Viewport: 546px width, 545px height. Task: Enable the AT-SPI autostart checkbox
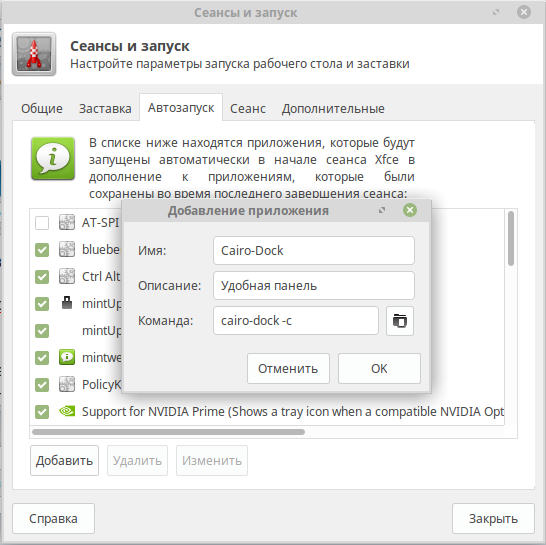(42, 223)
